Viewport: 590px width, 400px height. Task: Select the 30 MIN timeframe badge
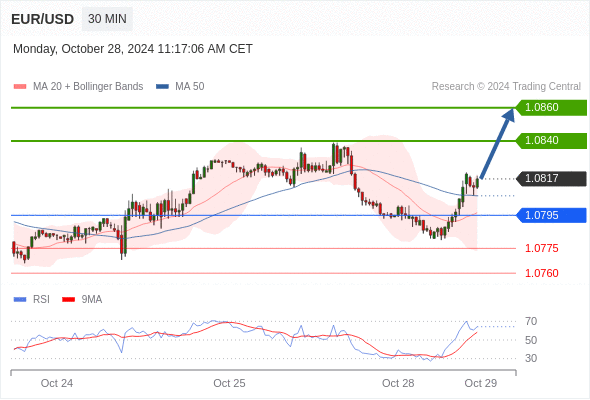pos(107,19)
